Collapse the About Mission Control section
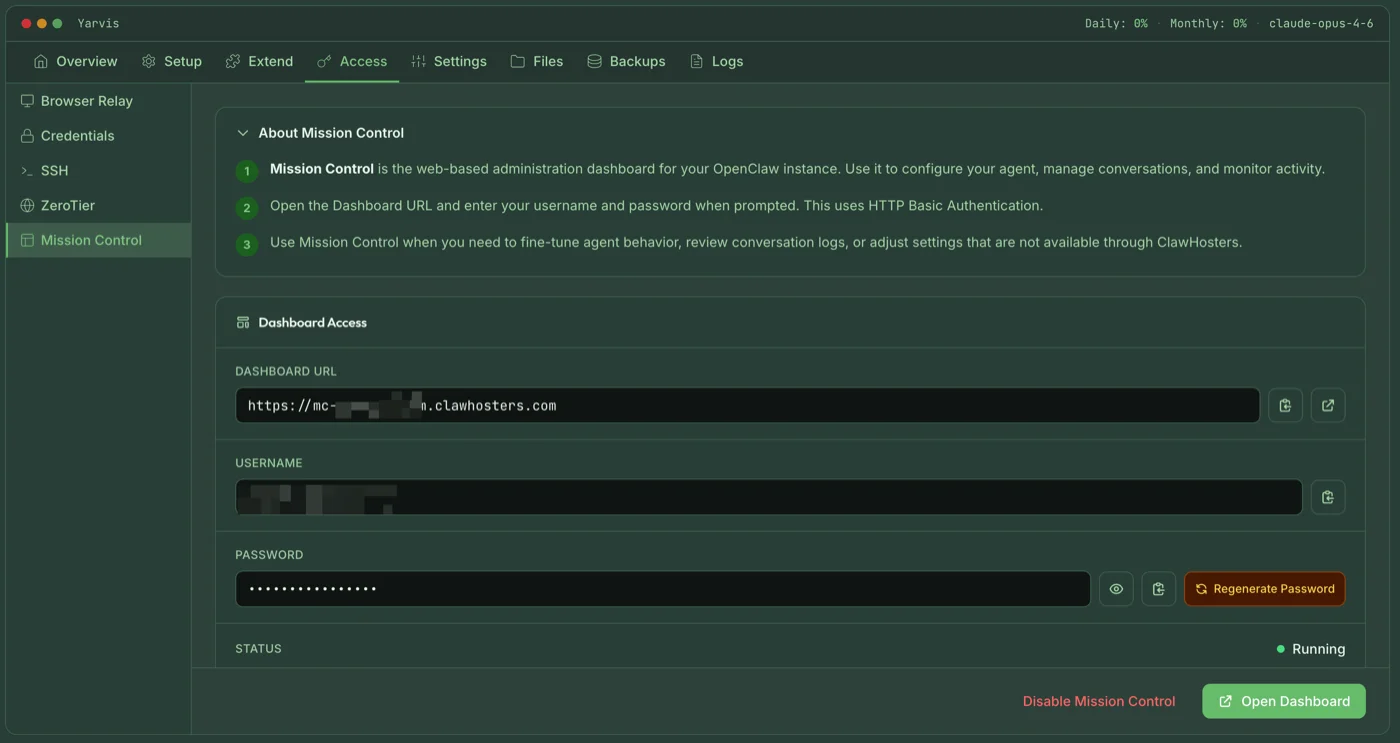 pos(242,132)
